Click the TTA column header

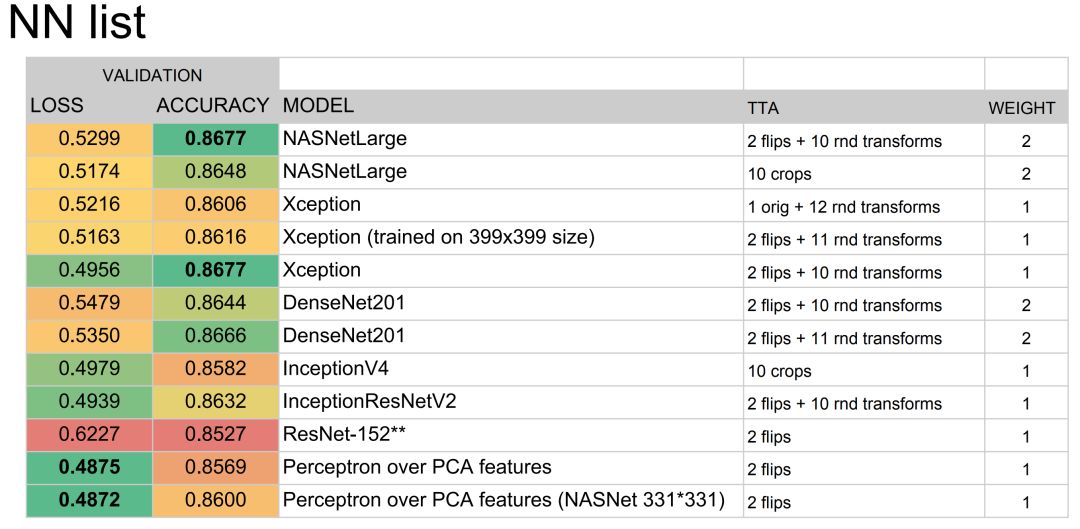(763, 107)
